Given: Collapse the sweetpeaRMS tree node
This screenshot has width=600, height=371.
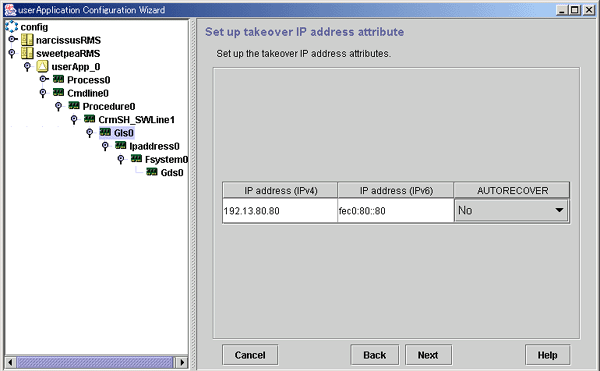Looking at the screenshot, I should [x=12, y=53].
